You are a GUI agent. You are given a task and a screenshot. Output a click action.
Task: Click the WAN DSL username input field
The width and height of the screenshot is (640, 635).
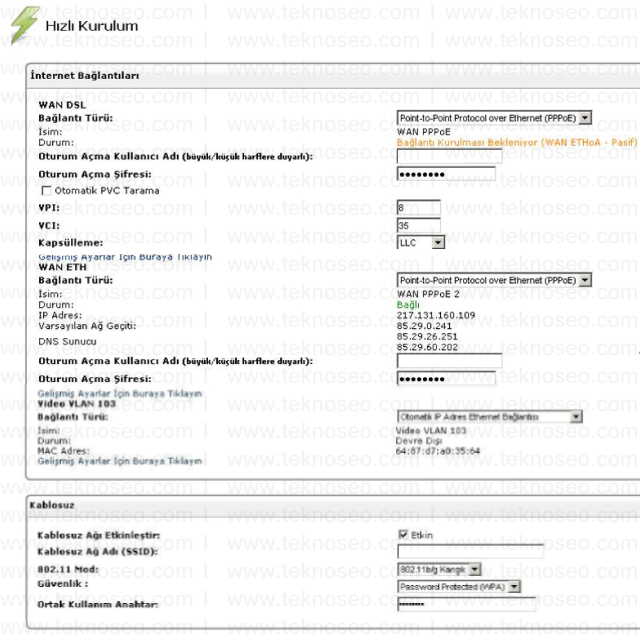449,156
